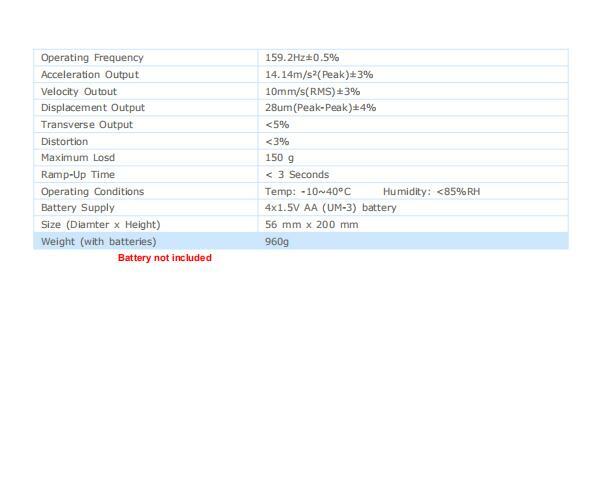Click the Distortion row label
The height and width of the screenshot is (479, 600).
pos(65,141)
